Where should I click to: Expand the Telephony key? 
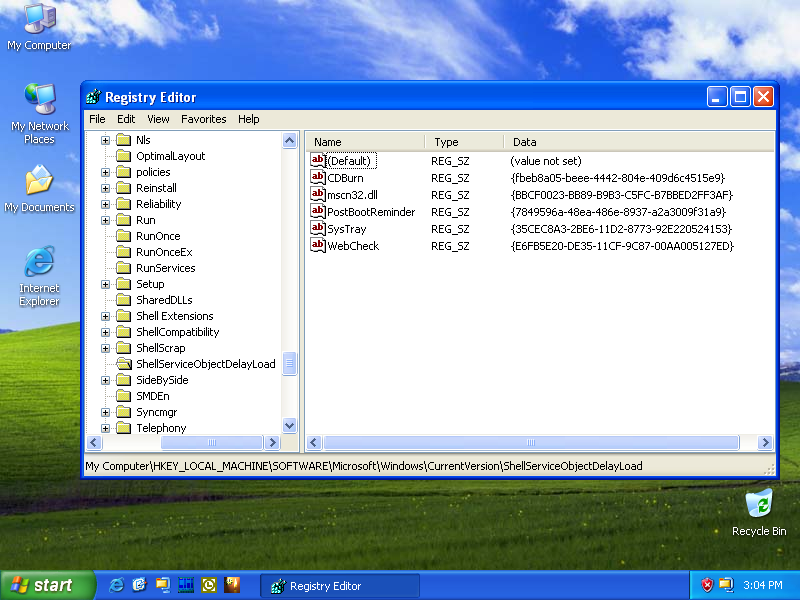coord(105,428)
